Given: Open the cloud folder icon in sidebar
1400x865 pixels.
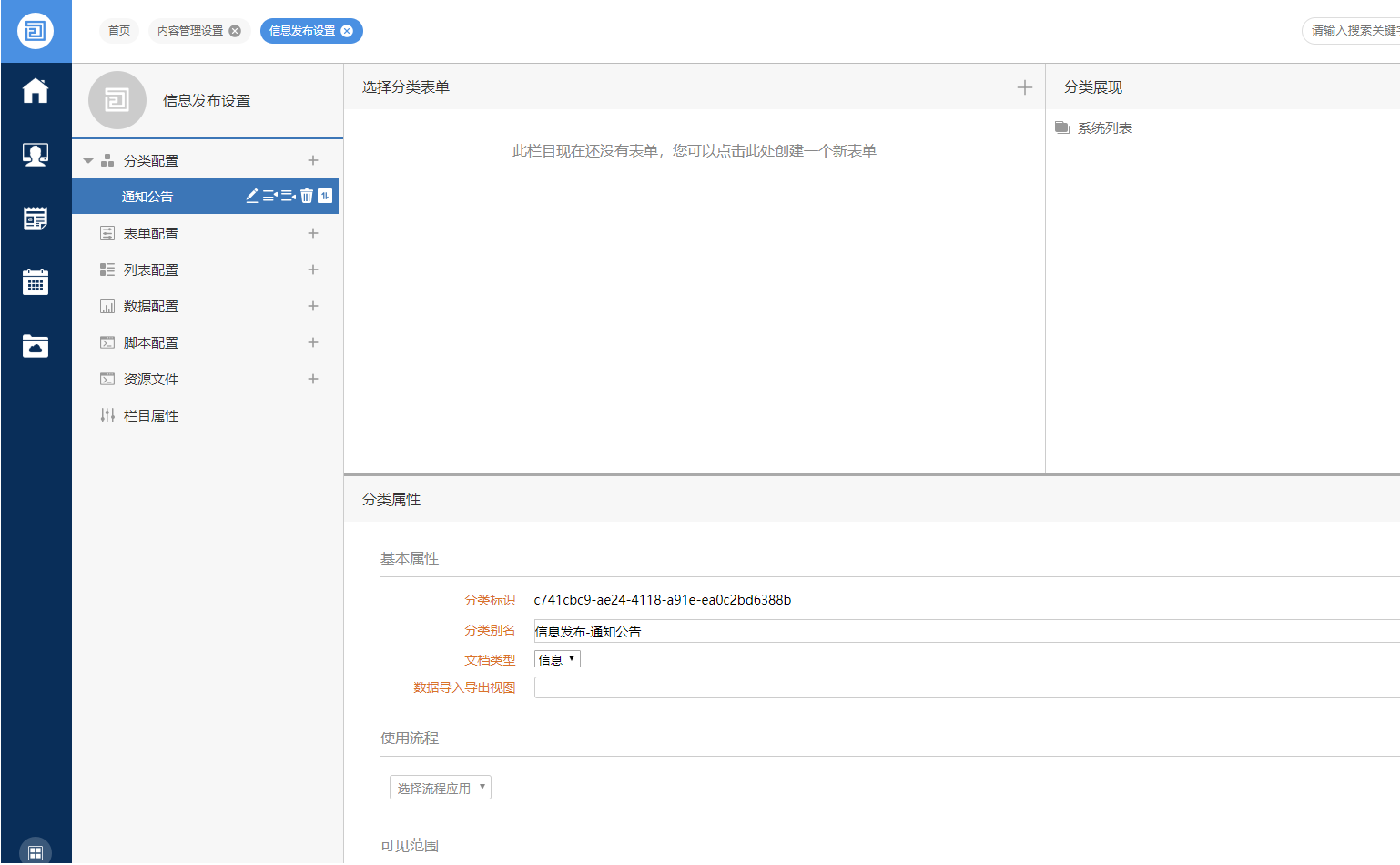Looking at the screenshot, I should click(36, 346).
